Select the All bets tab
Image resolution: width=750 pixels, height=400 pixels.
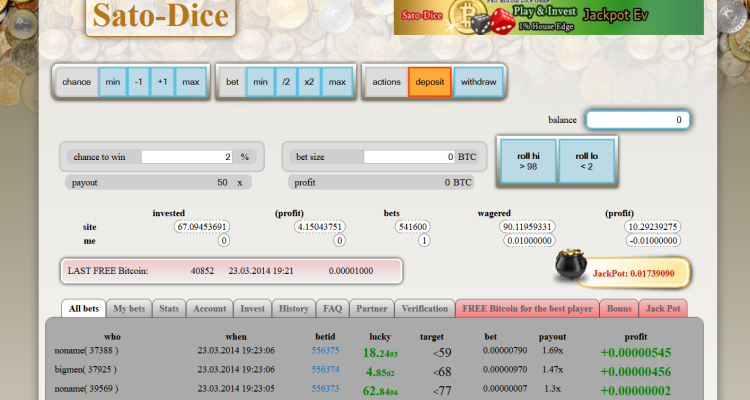pos(84,309)
